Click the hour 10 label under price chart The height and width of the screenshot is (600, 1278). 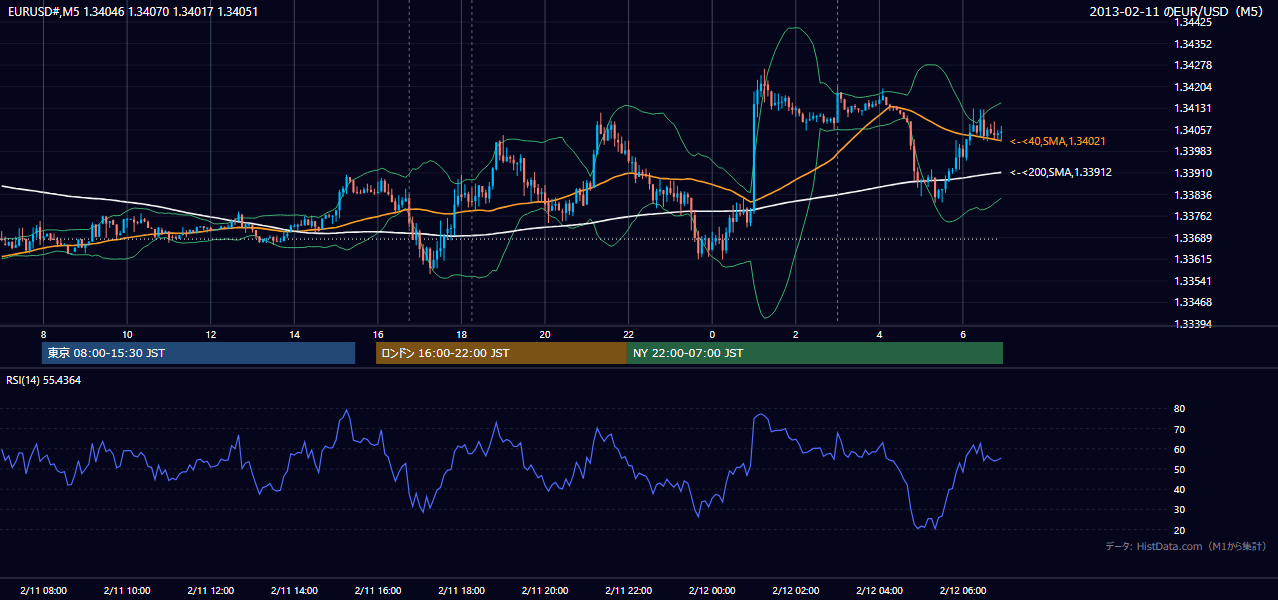coord(127,334)
